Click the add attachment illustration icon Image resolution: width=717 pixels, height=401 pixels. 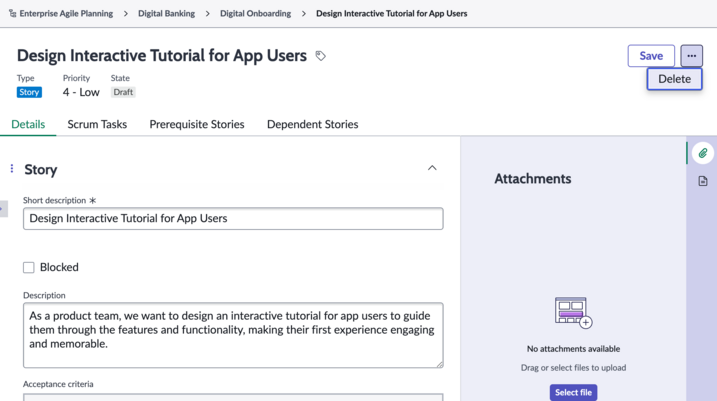(x=573, y=313)
